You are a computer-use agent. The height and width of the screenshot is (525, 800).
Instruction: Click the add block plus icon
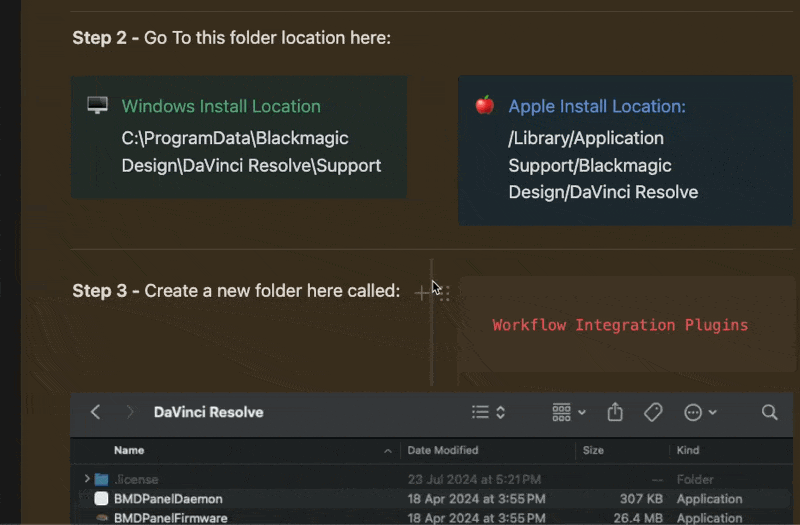click(x=421, y=293)
